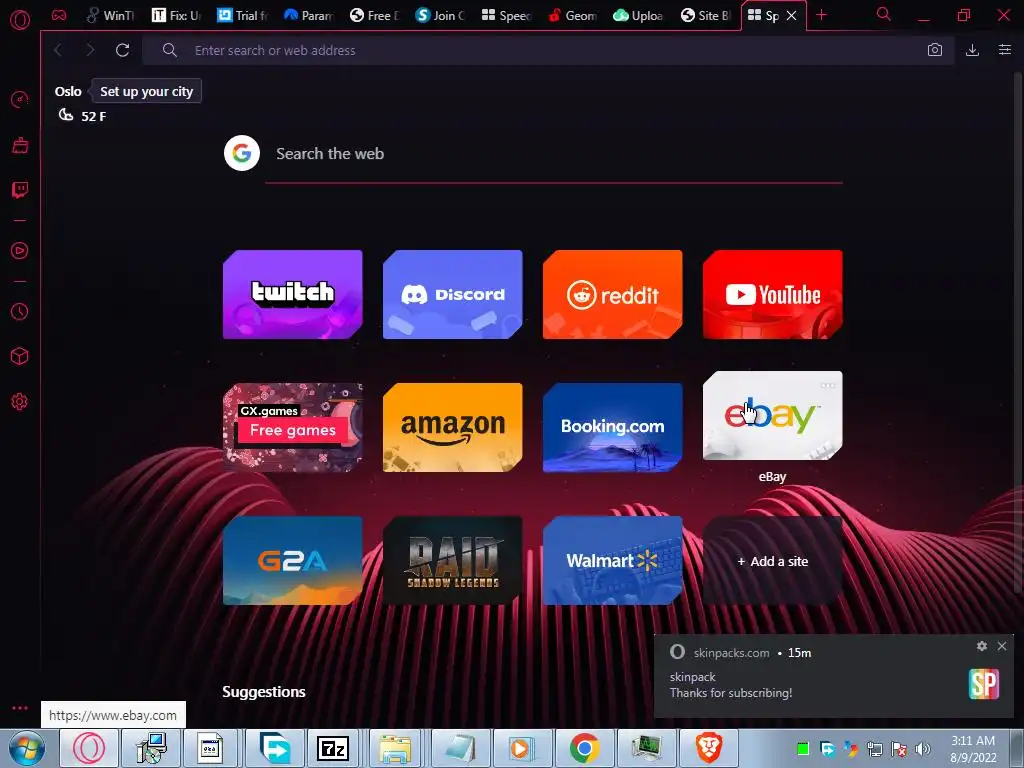Open Extensions cube icon in sidebar

[20, 357]
